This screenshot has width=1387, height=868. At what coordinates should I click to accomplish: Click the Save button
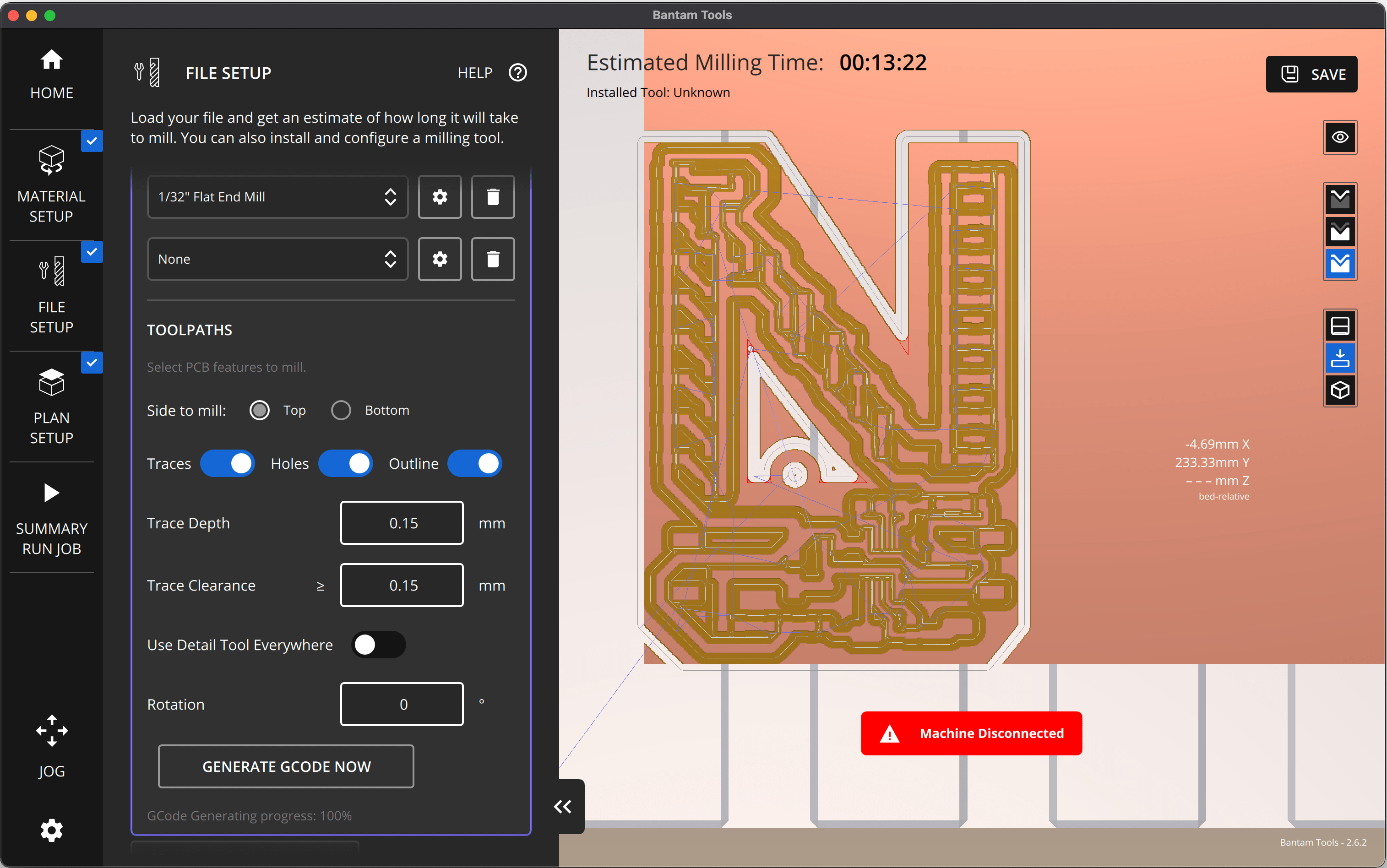1311,74
